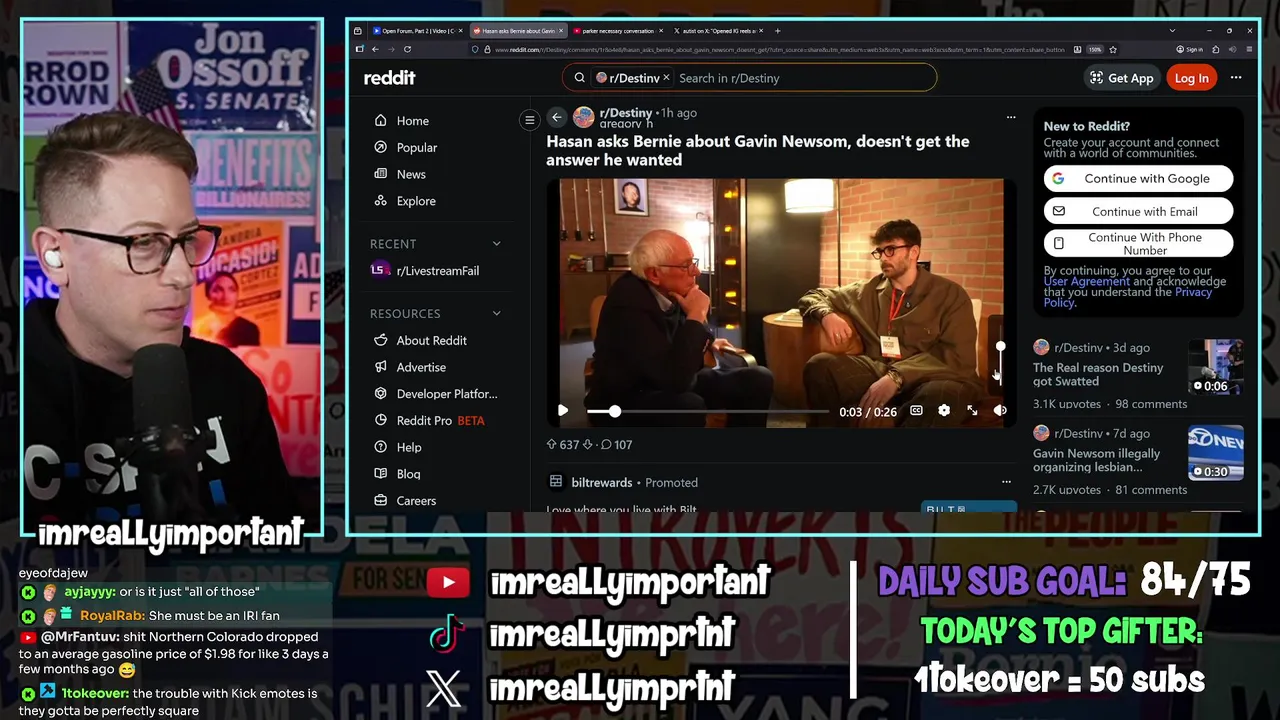Reload the page in the browser
1280x720 pixels.
(407, 49)
